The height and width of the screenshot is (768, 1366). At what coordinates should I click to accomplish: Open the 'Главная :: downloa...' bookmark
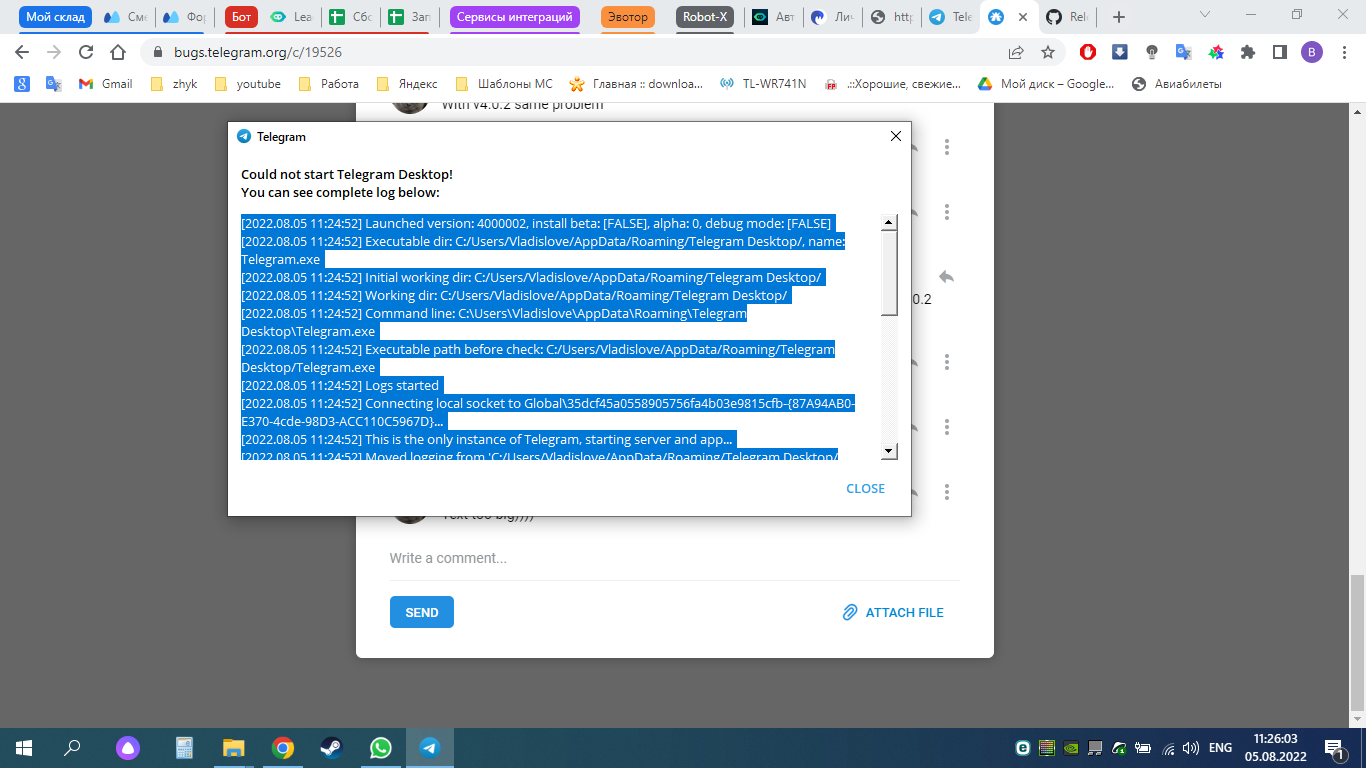tap(636, 84)
